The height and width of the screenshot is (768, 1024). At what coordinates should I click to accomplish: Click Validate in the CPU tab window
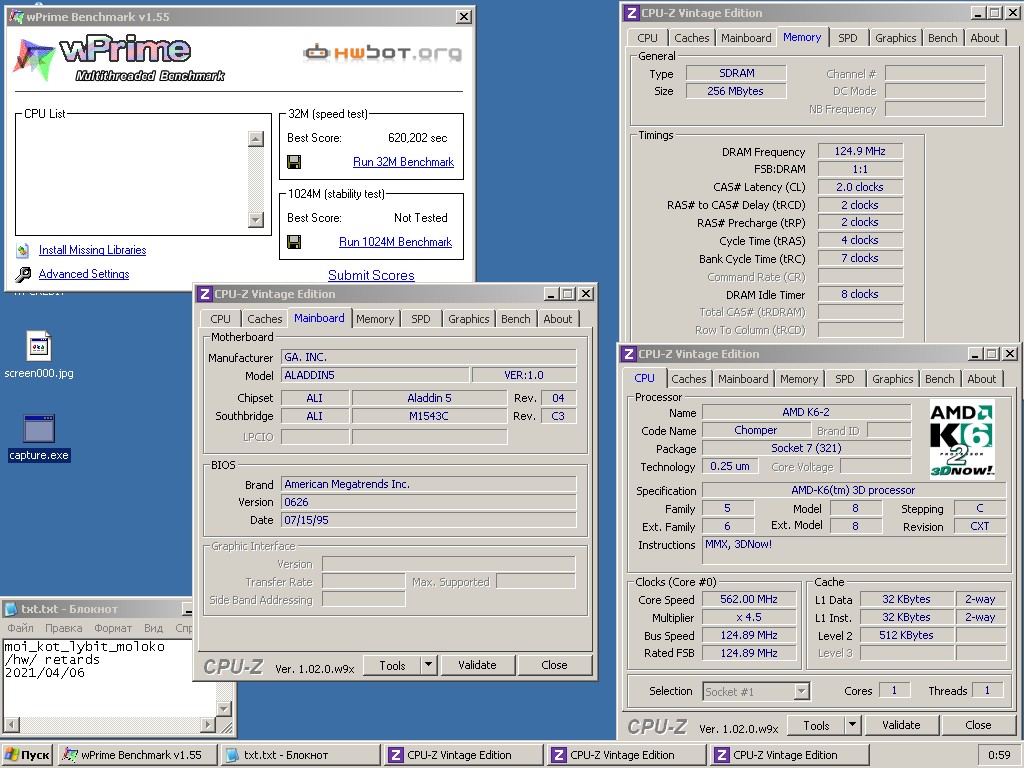[901, 725]
